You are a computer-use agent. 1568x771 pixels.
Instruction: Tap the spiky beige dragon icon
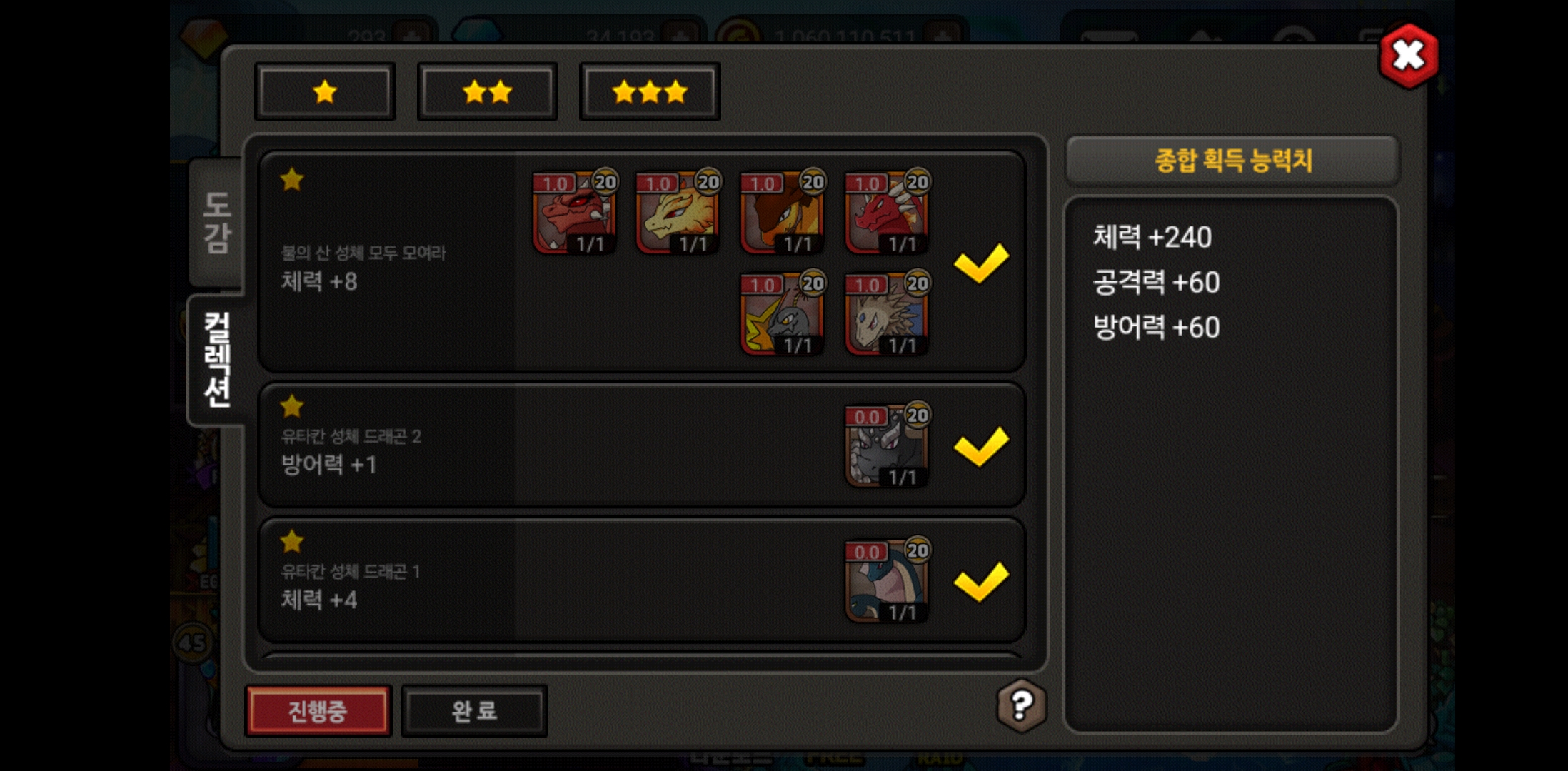click(x=886, y=314)
